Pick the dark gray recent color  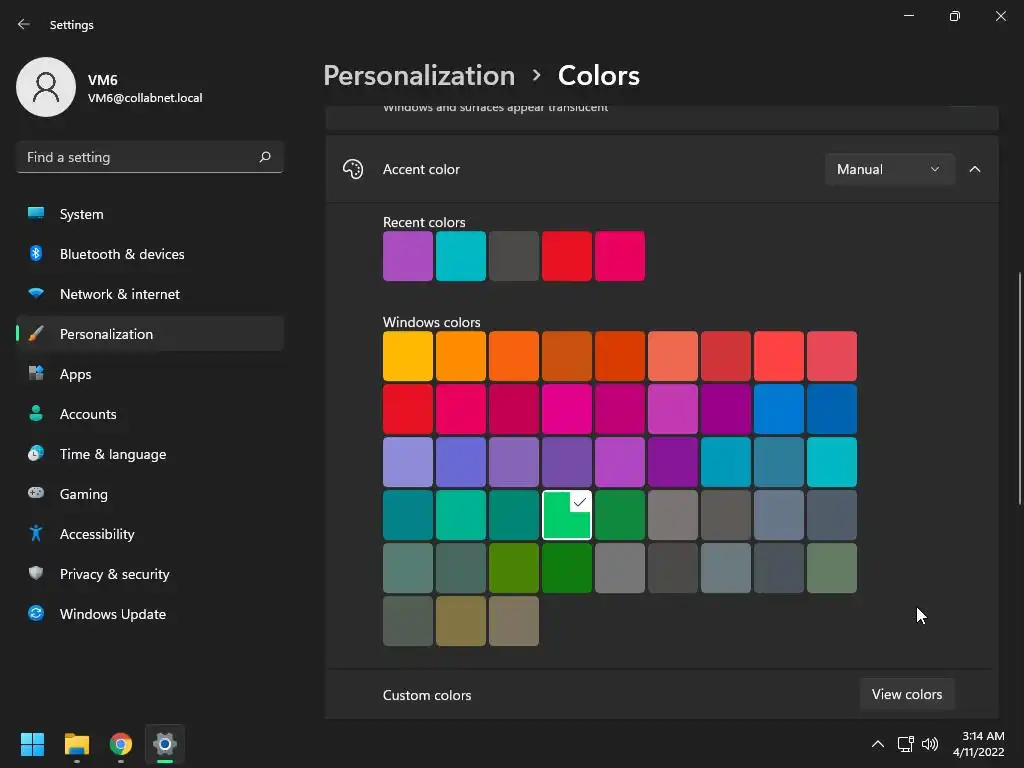[514, 256]
